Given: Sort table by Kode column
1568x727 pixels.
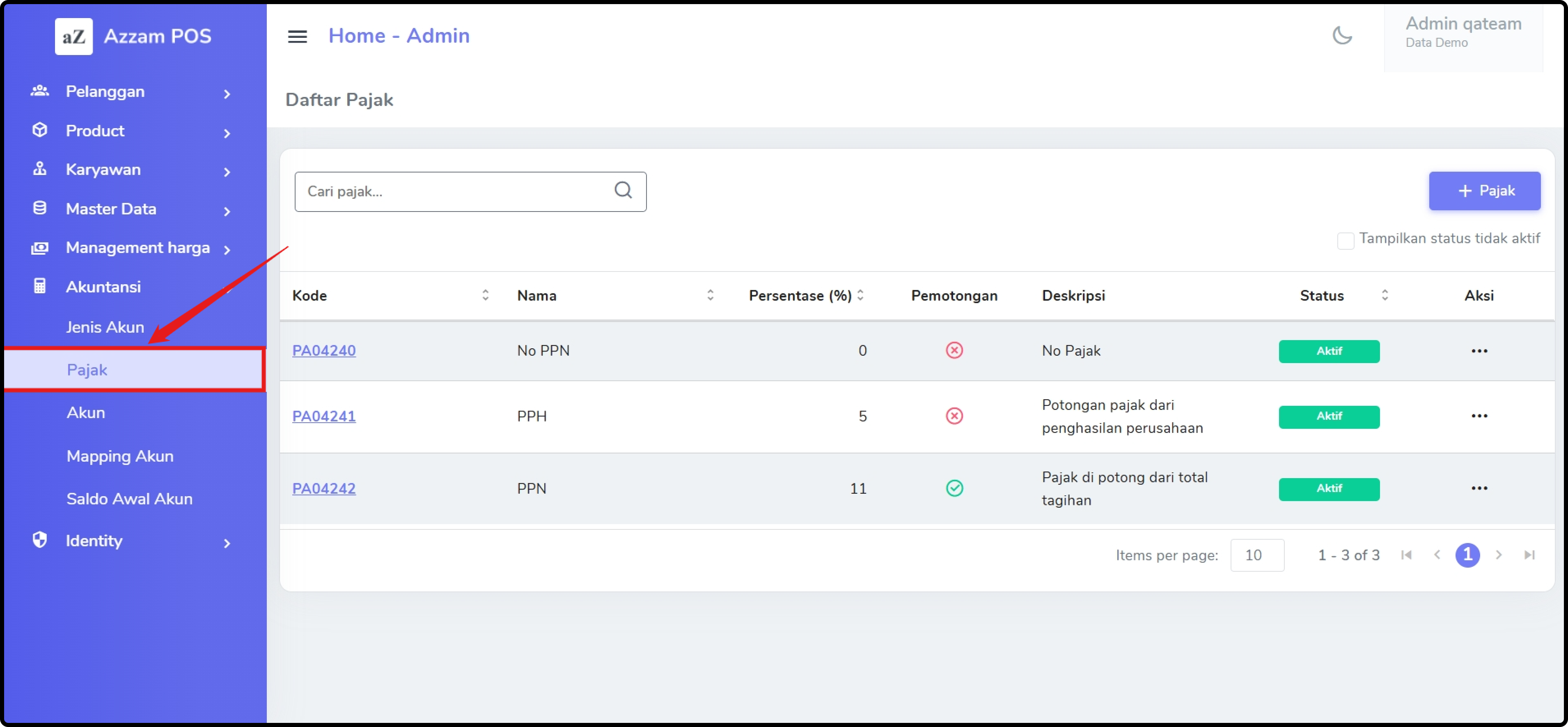Looking at the screenshot, I should click(485, 295).
